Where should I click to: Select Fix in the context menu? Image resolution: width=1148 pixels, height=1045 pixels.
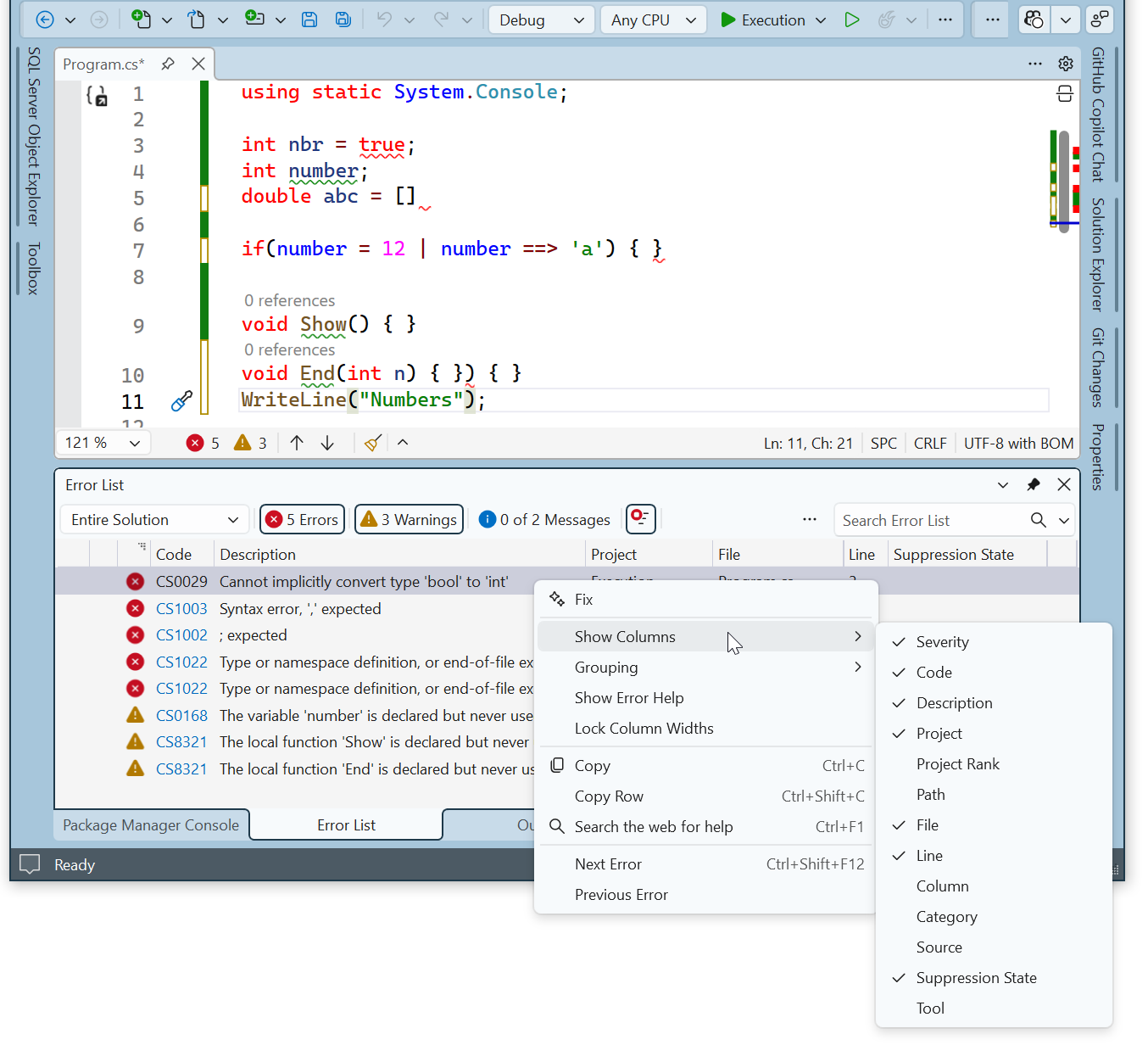(x=705, y=600)
